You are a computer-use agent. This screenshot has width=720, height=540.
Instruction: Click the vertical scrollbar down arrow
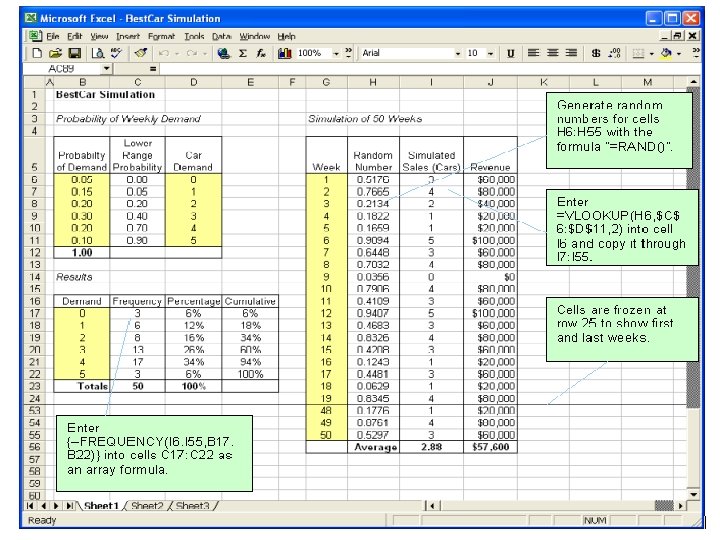tap(693, 495)
